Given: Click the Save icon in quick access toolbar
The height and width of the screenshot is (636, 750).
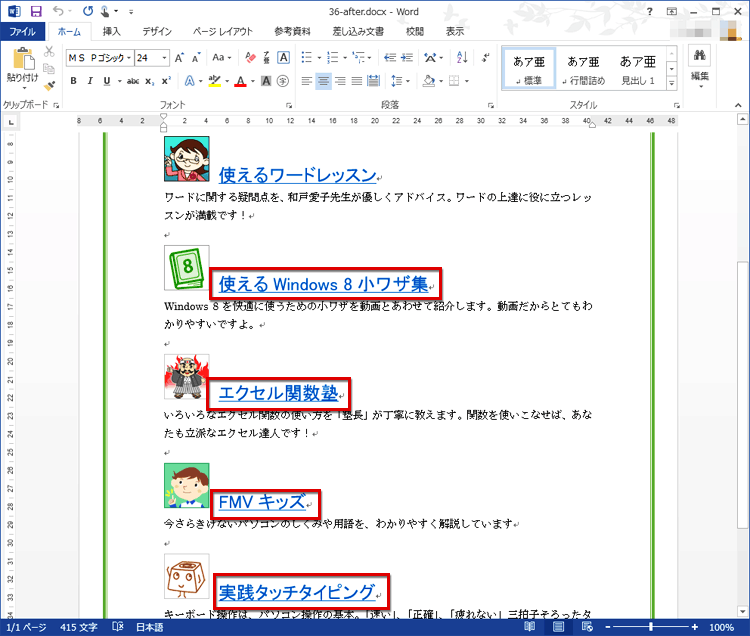Looking at the screenshot, I should tap(36, 11).
